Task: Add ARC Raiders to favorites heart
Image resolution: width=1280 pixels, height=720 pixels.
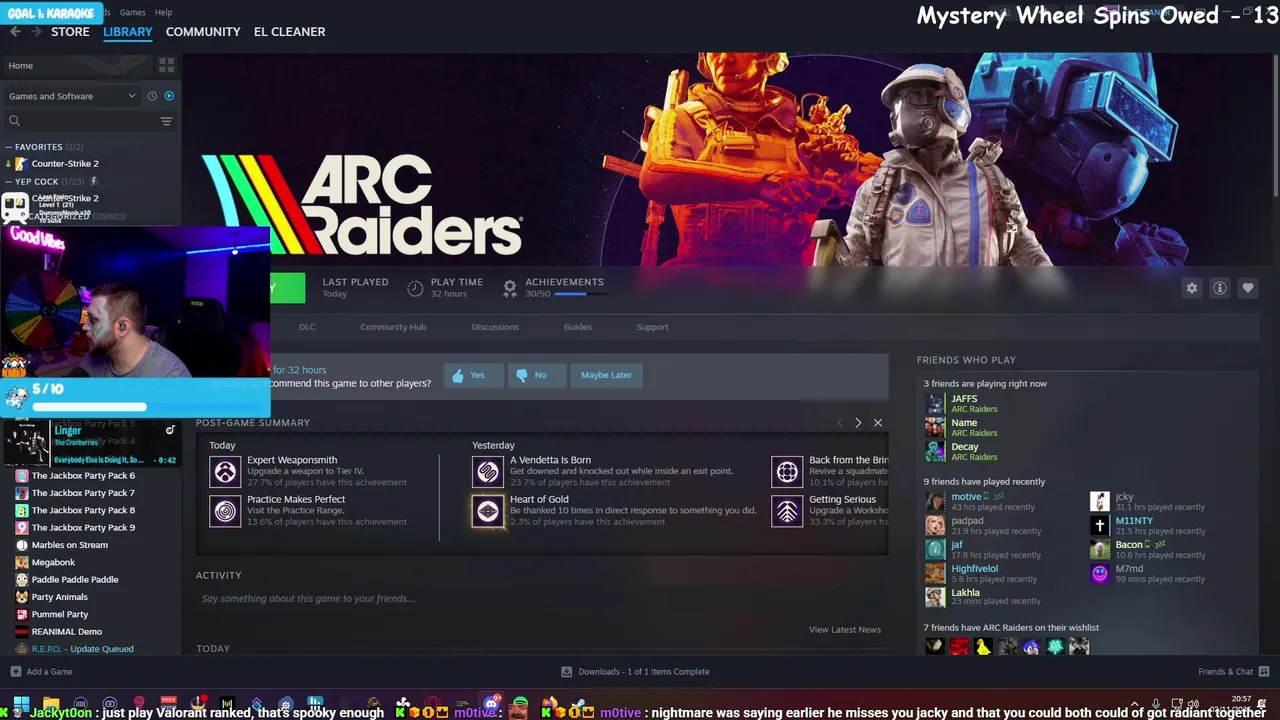Action: tap(1247, 288)
